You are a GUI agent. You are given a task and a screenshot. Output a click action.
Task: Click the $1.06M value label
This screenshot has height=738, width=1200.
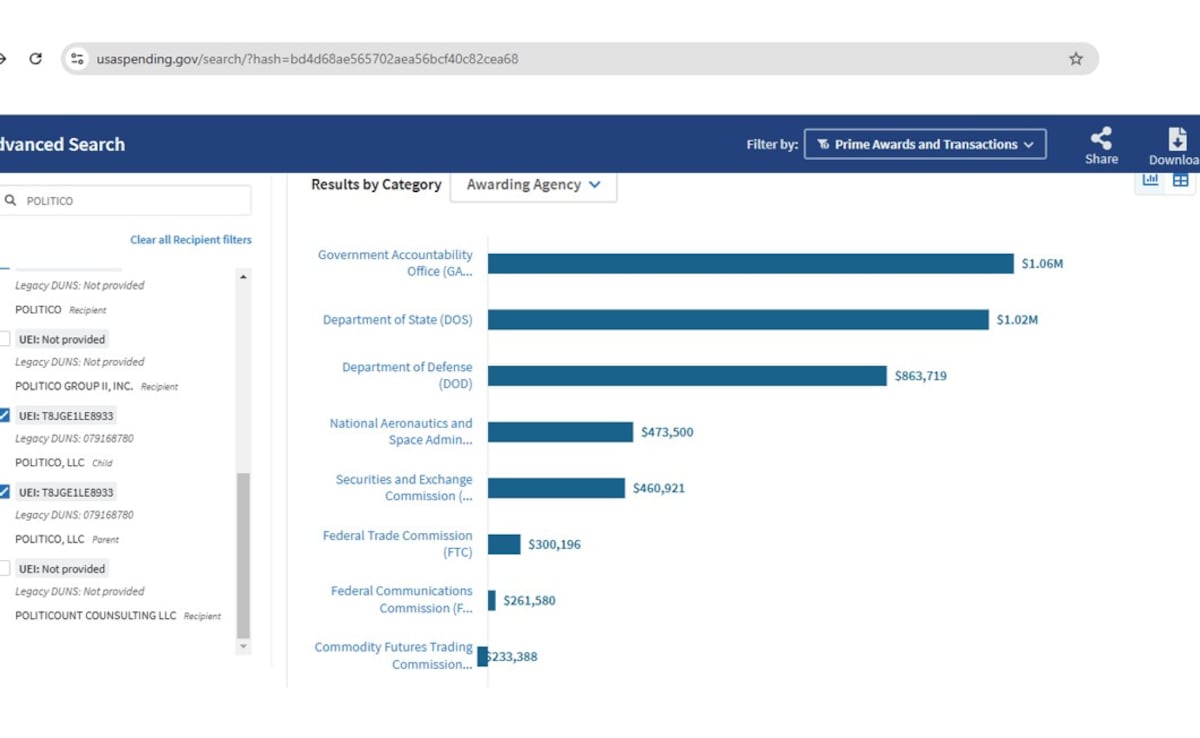[x=1042, y=264]
